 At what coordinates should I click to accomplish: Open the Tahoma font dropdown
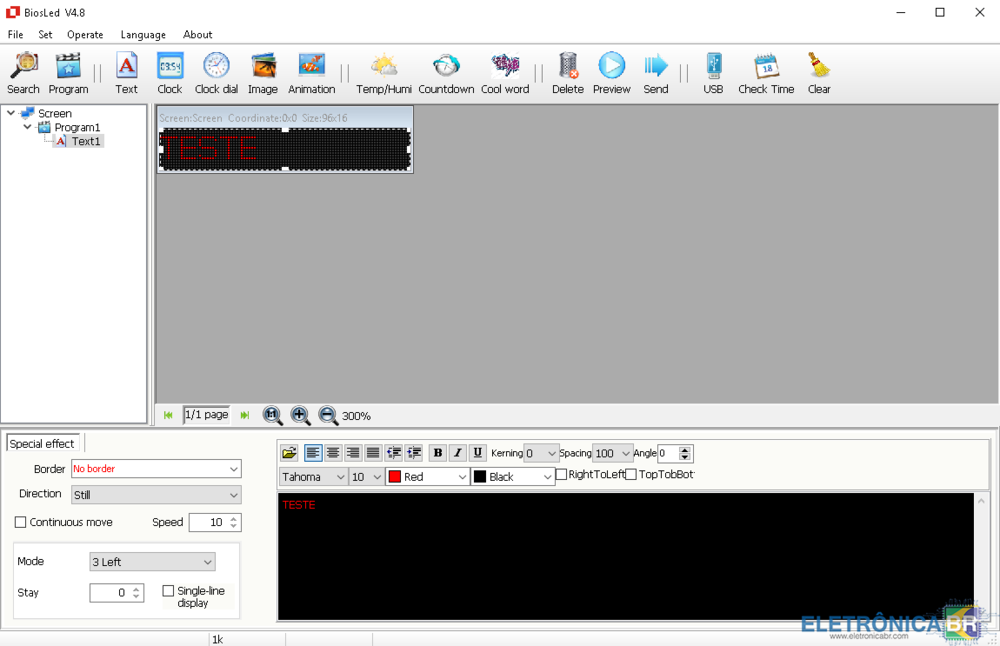pyautogui.click(x=314, y=477)
